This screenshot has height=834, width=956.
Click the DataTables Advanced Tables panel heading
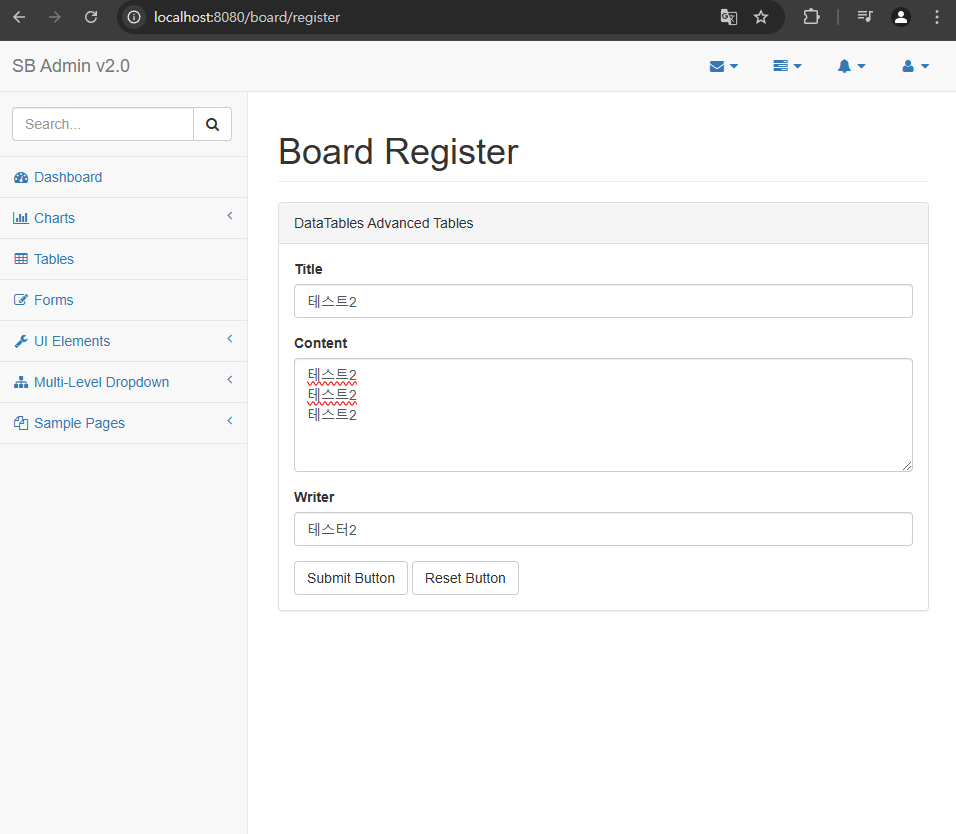coord(383,223)
